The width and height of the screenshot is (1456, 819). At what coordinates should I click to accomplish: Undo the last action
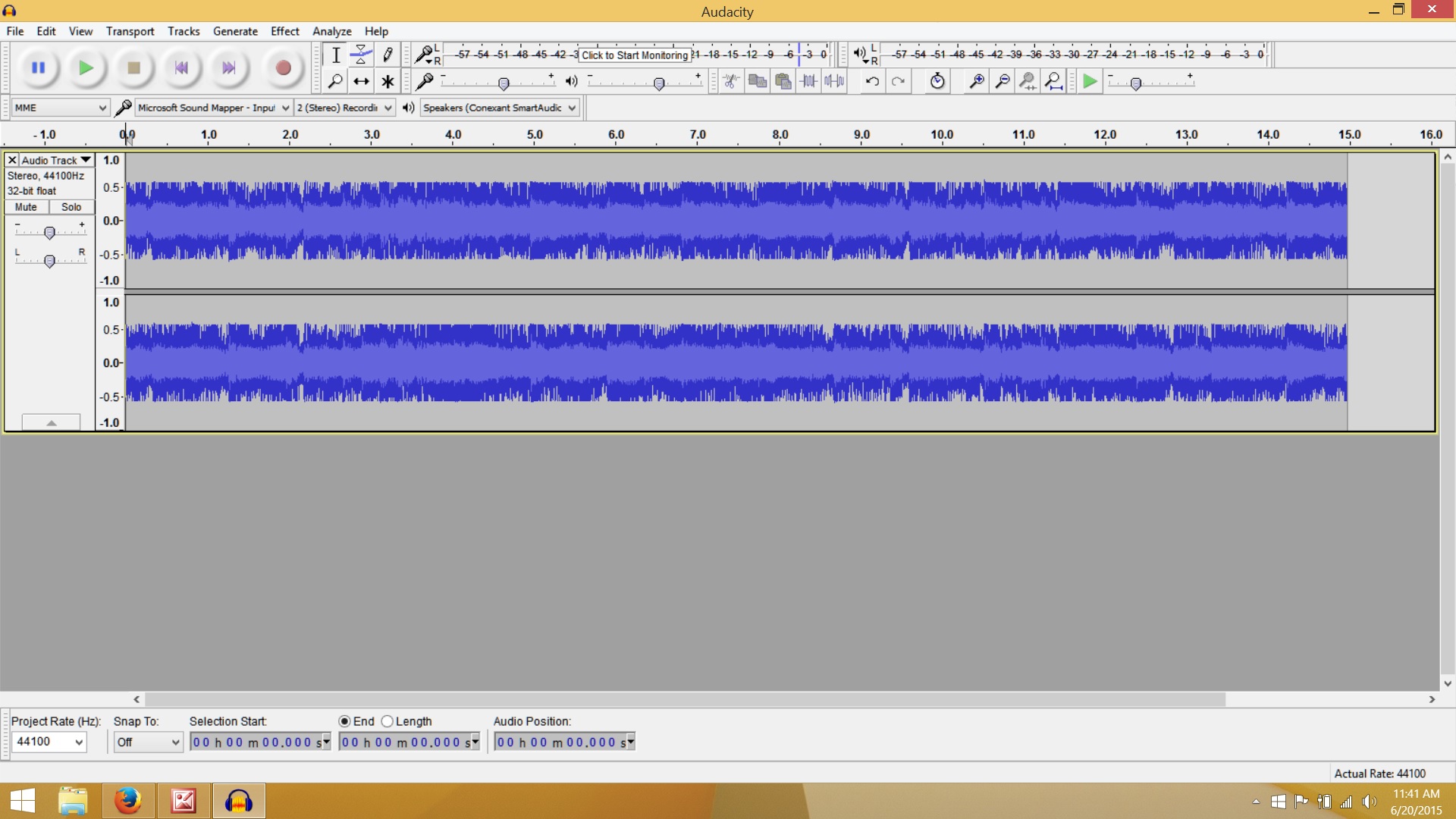872,81
